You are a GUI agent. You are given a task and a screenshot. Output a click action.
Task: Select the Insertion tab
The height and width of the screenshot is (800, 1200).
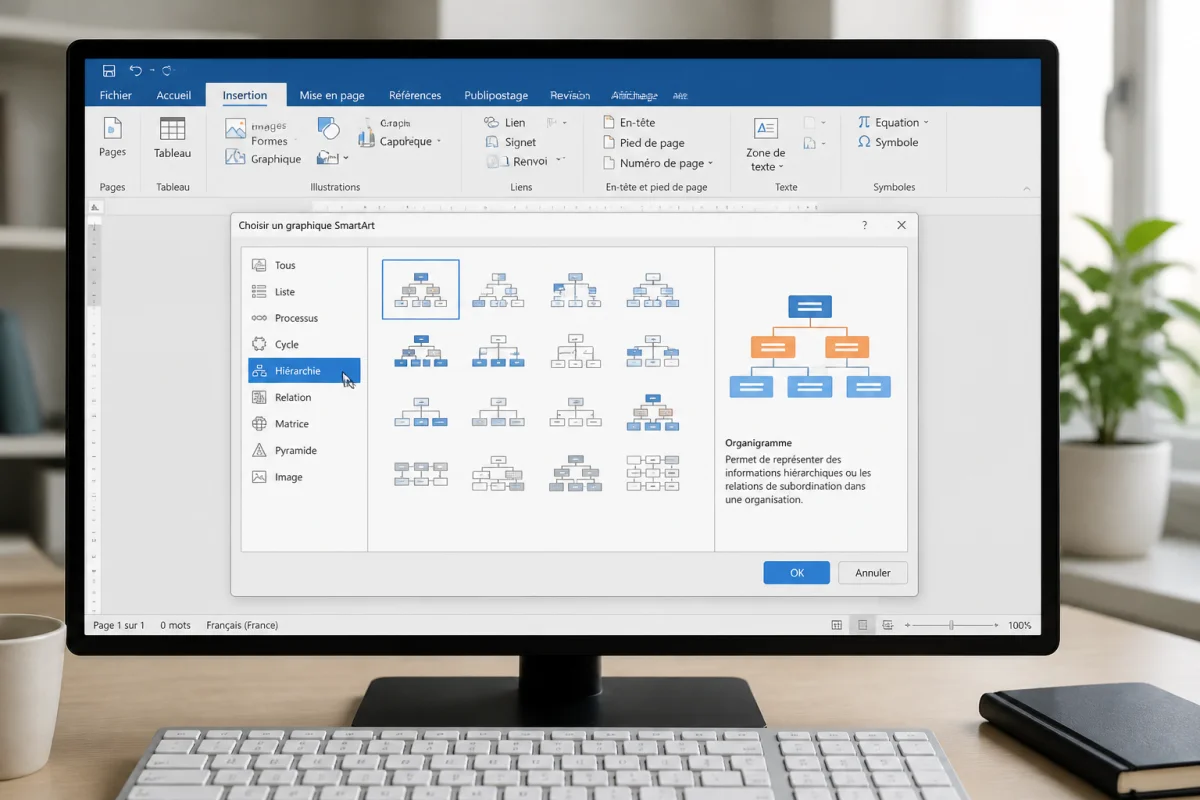pyautogui.click(x=245, y=96)
